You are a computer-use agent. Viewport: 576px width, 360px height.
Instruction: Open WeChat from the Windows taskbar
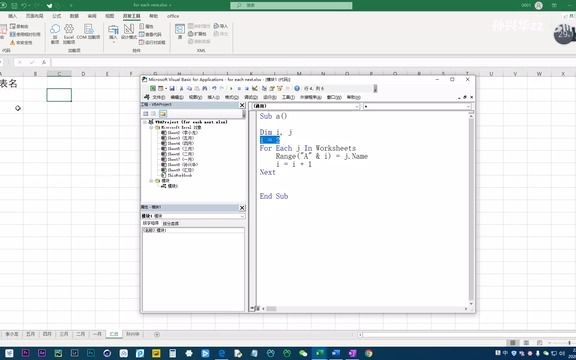(303, 353)
